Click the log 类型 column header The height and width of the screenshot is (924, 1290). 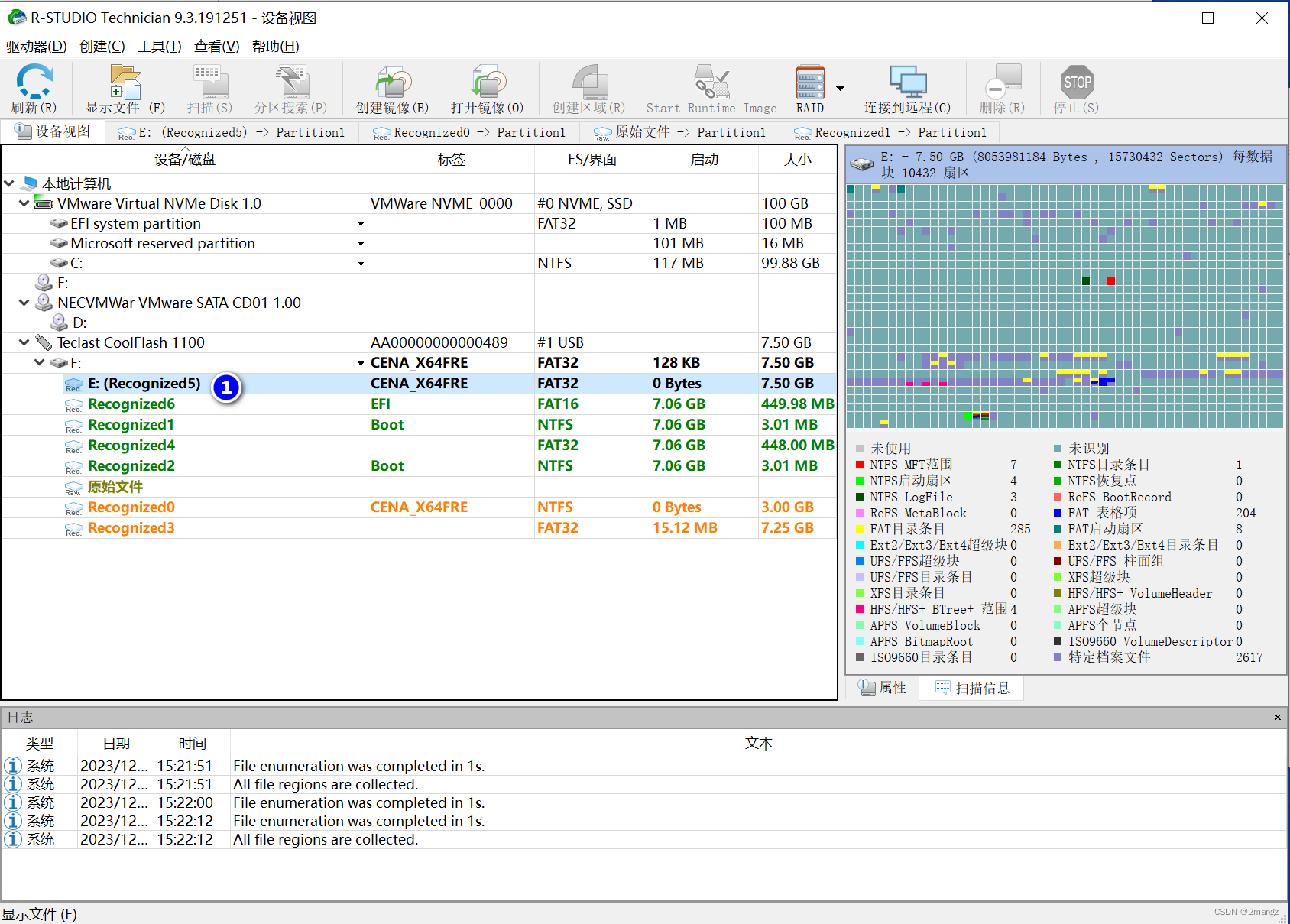coord(40,743)
